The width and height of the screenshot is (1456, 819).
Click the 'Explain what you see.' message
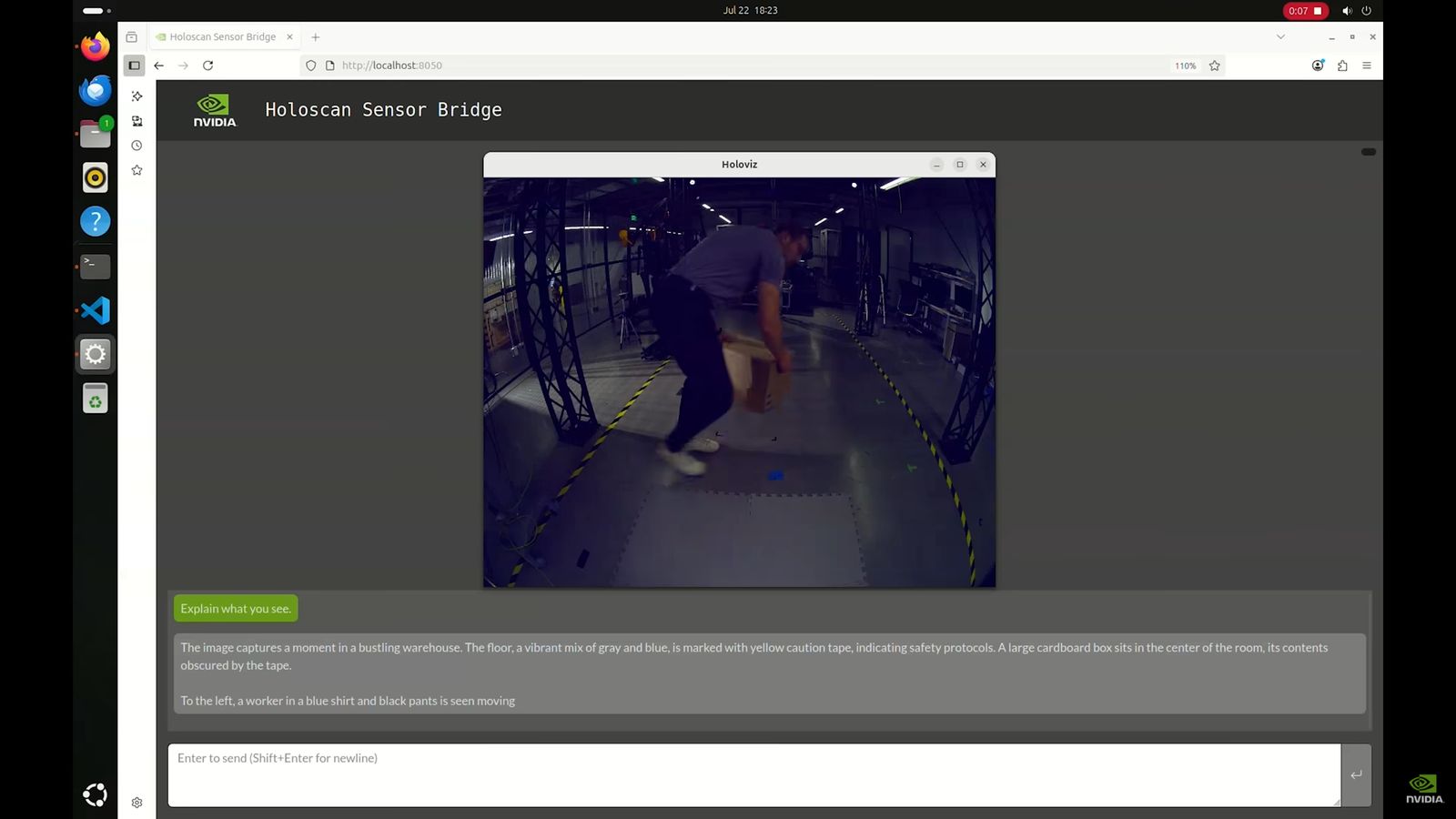(236, 609)
